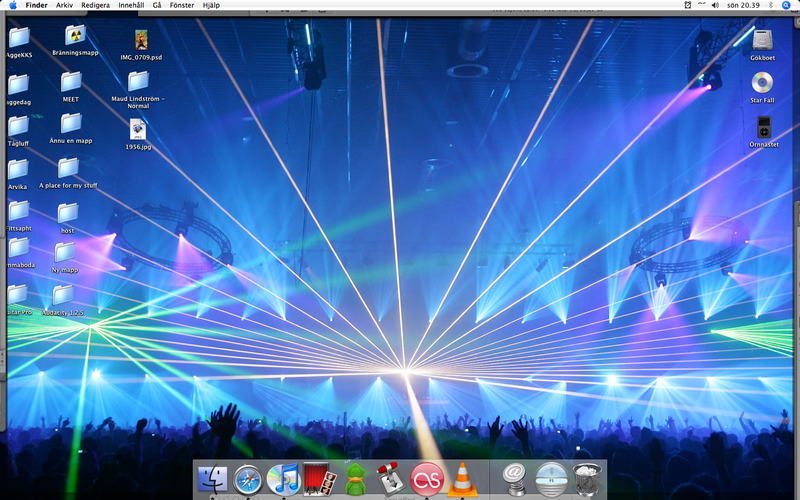Open Safari from the Dock
The height and width of the screenshot is (500, 800).
click(248, 480)
